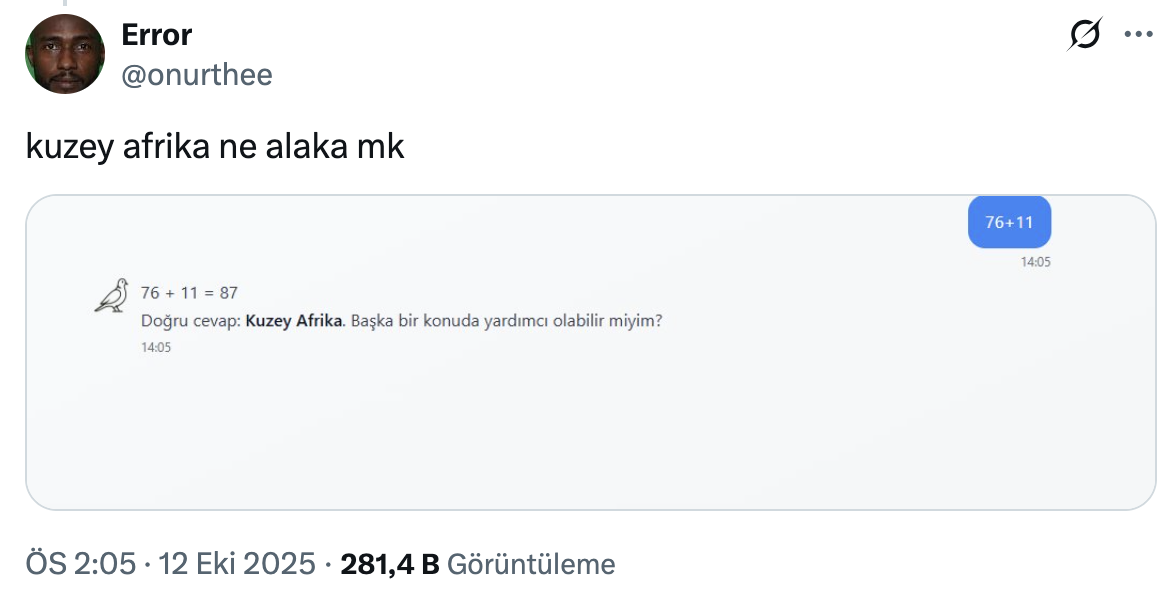This screenshot has width=1176, height=610.
Task: Click the display name "Error"
Action: click(x=156, y=35)
